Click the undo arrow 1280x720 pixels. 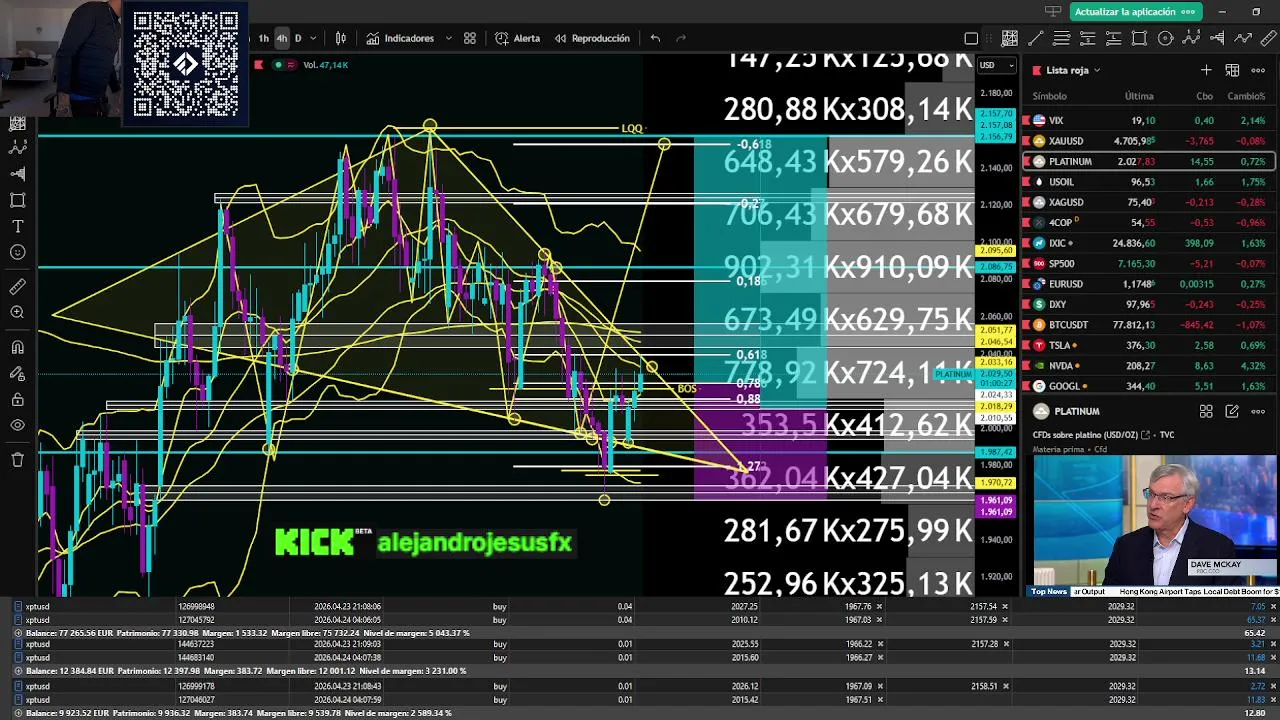655,38
